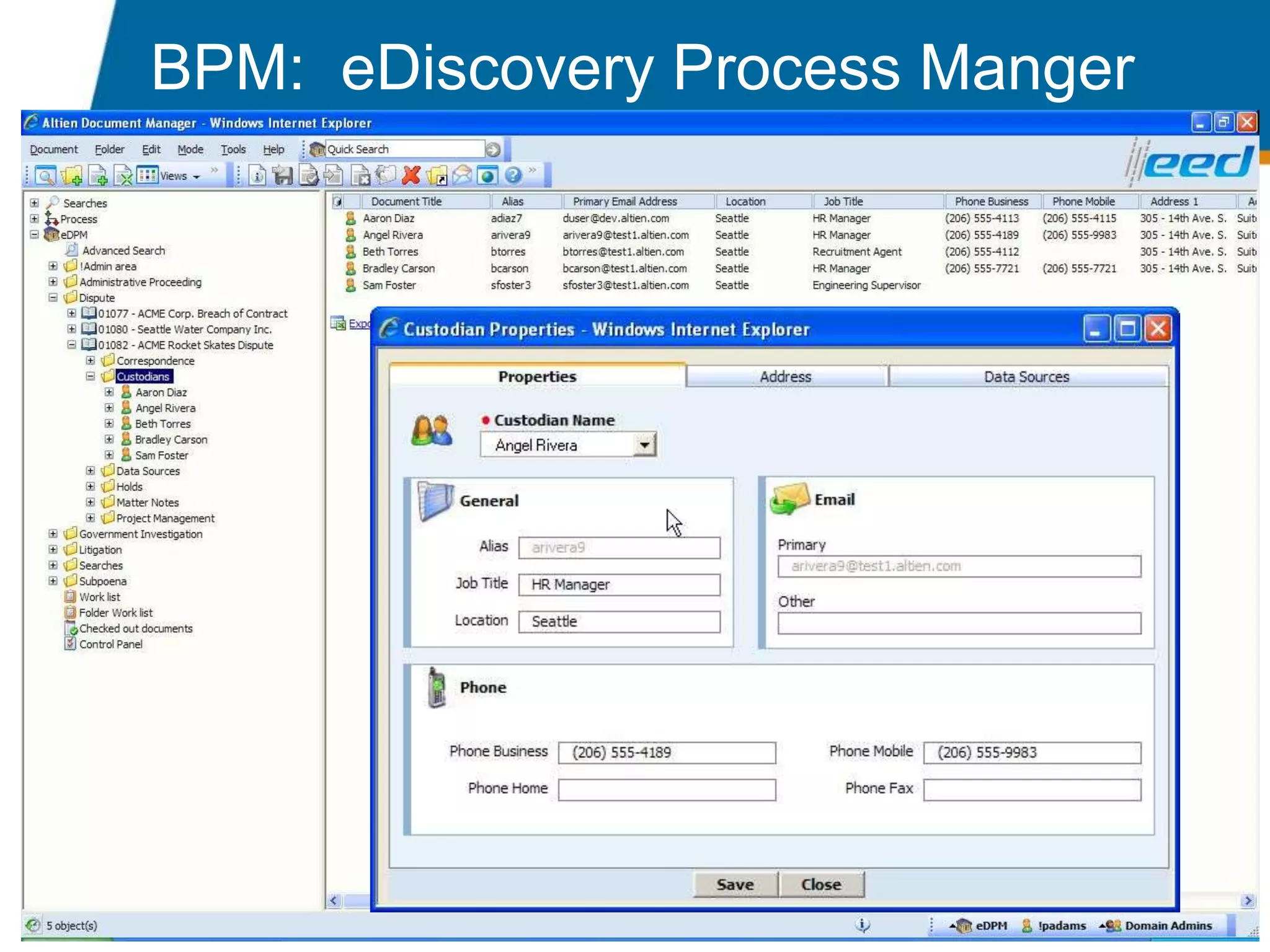Select Advanced Search in tree
Viewport: 1270px width, 952px height.
123,250
